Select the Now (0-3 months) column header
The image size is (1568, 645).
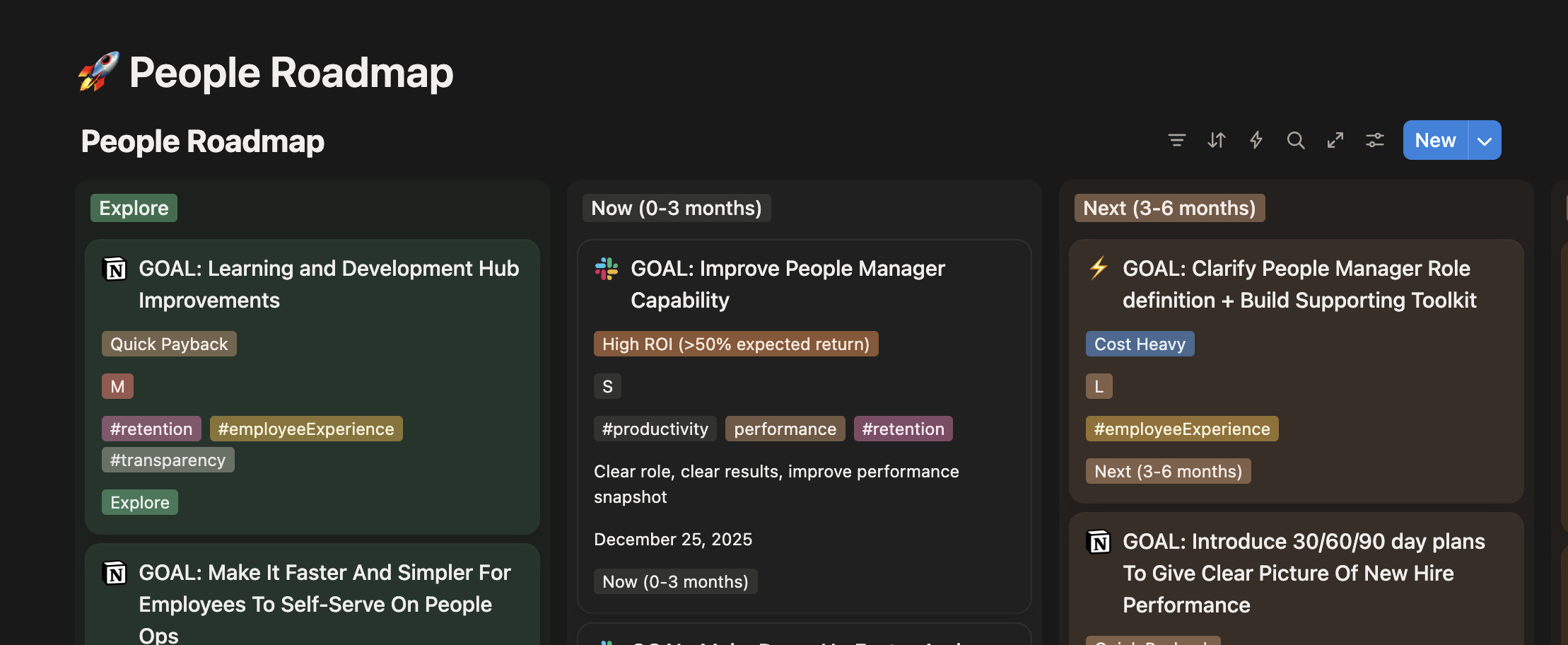click(676, 208)
